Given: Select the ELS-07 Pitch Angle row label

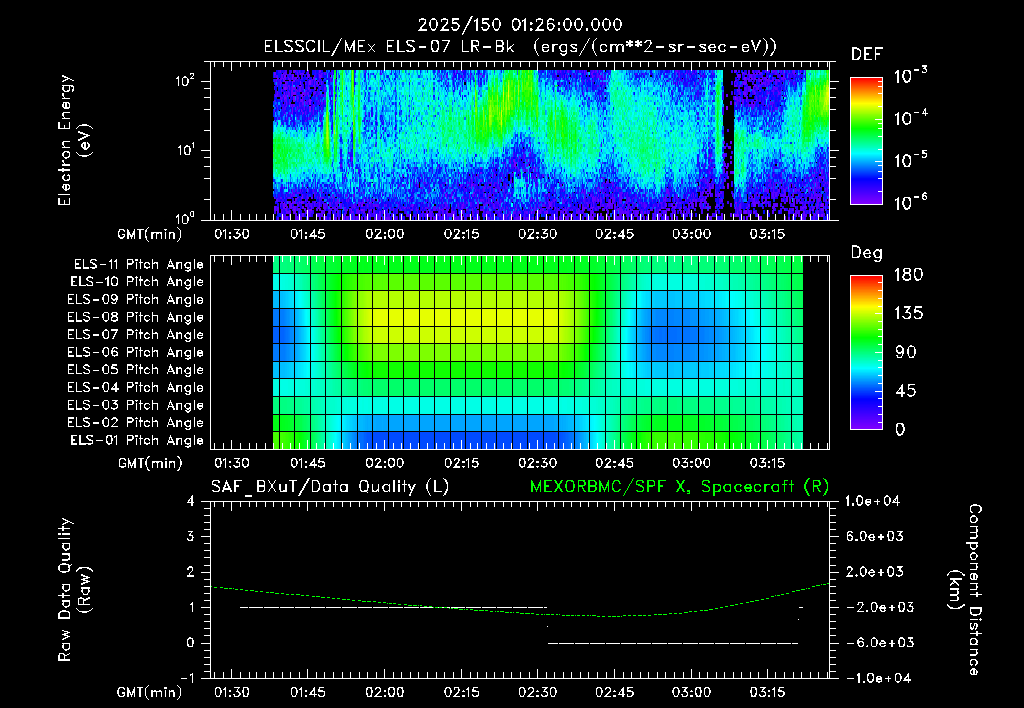Looking at the screenshot, I should click(x=136, y=335).
